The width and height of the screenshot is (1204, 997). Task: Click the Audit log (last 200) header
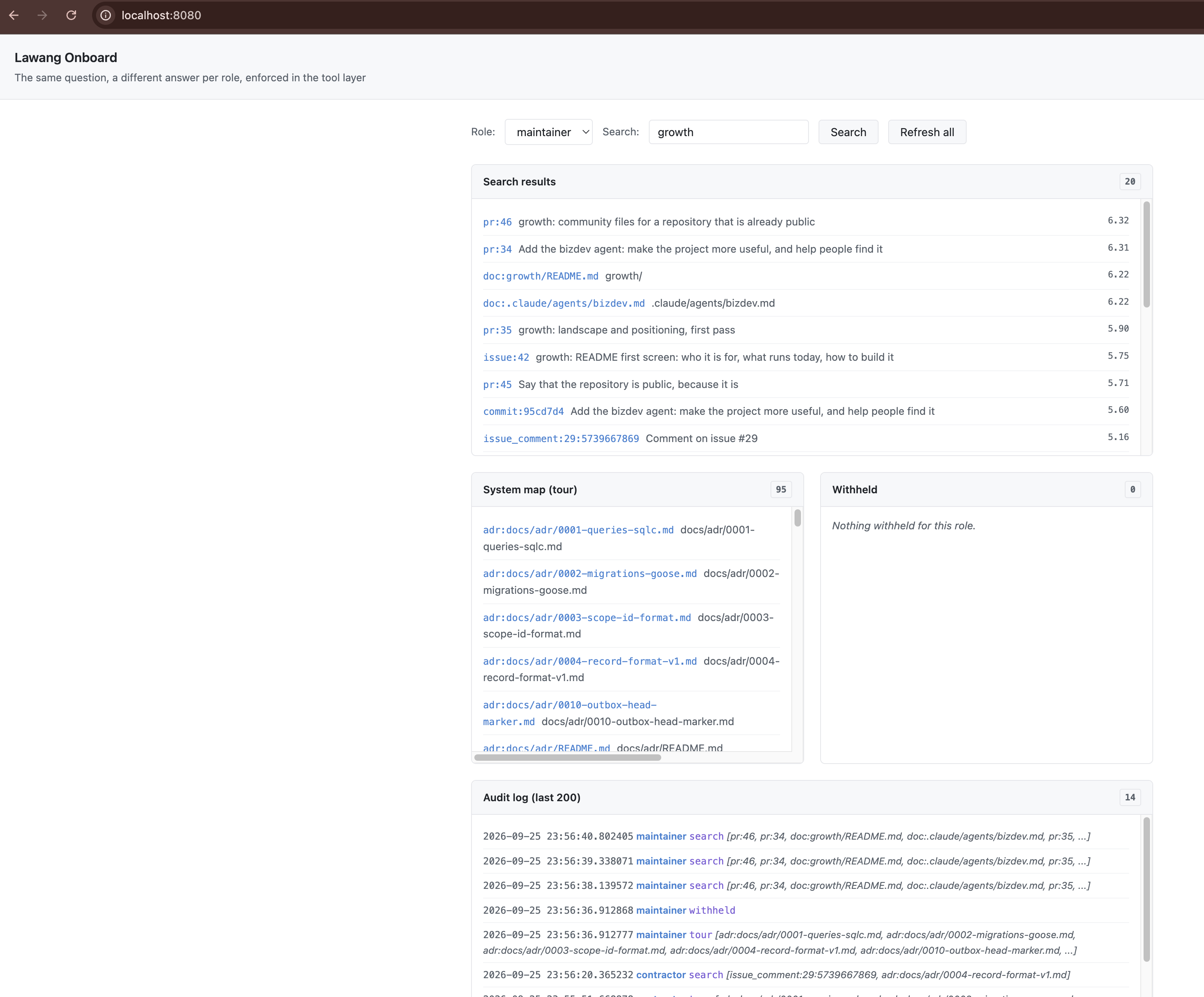[811, 797]
